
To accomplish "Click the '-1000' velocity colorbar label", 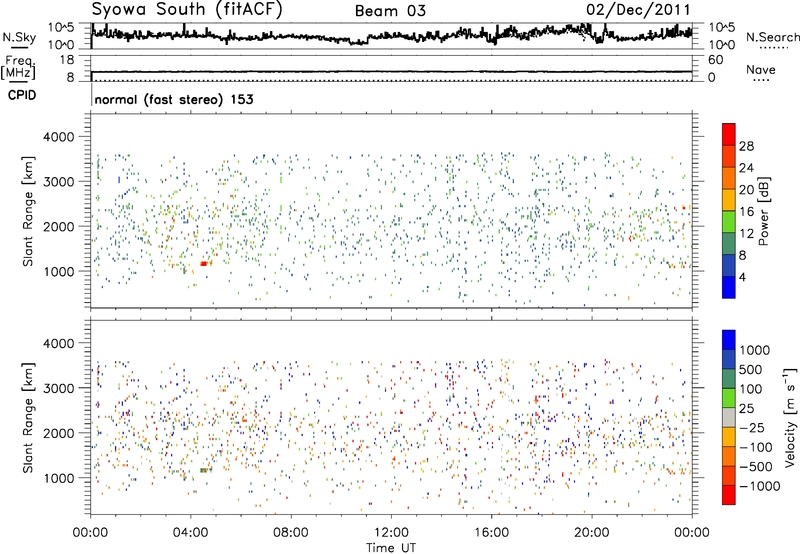I will 760,486.
